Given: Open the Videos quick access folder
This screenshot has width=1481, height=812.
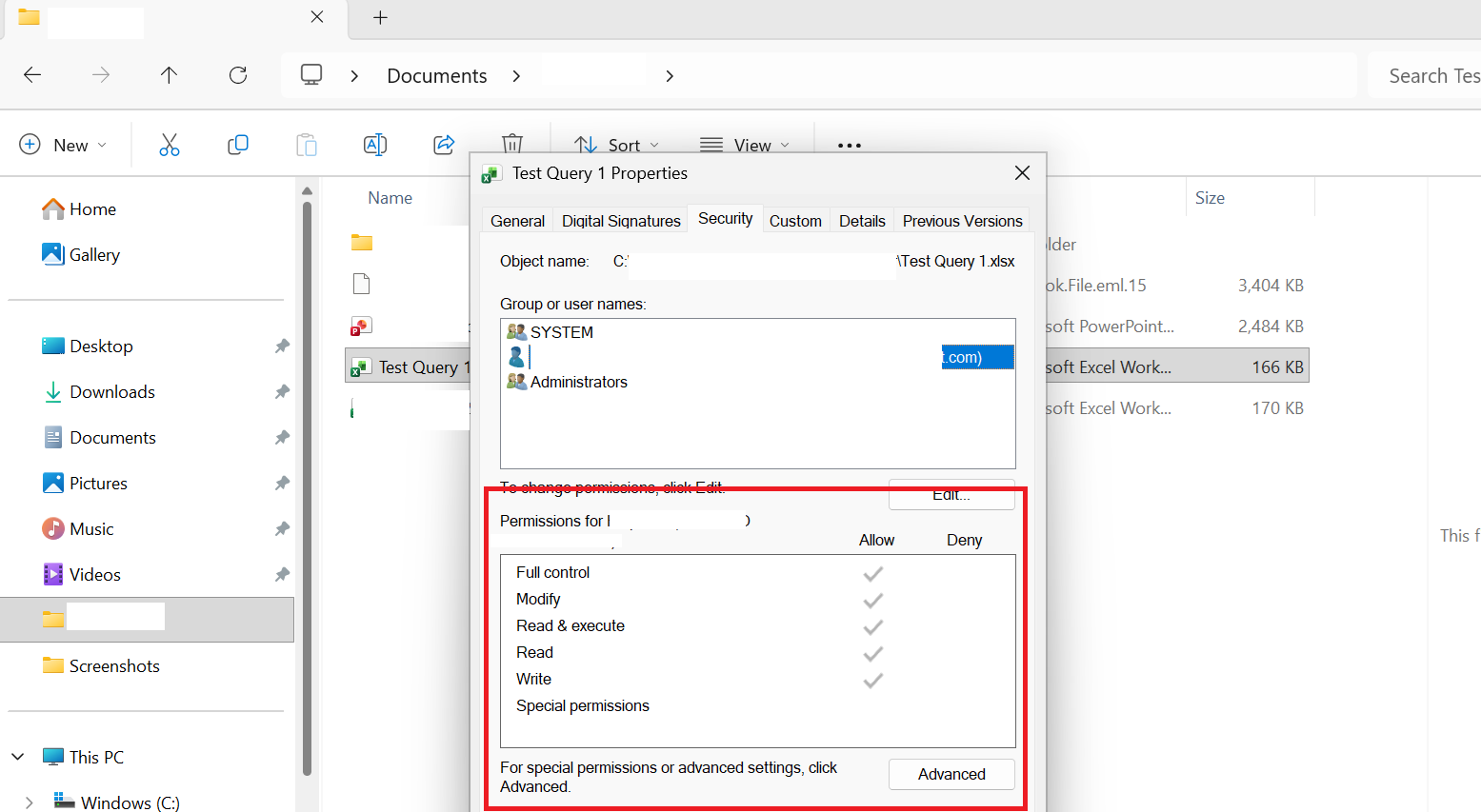Looking at the screenshot, I should point(82,575).
